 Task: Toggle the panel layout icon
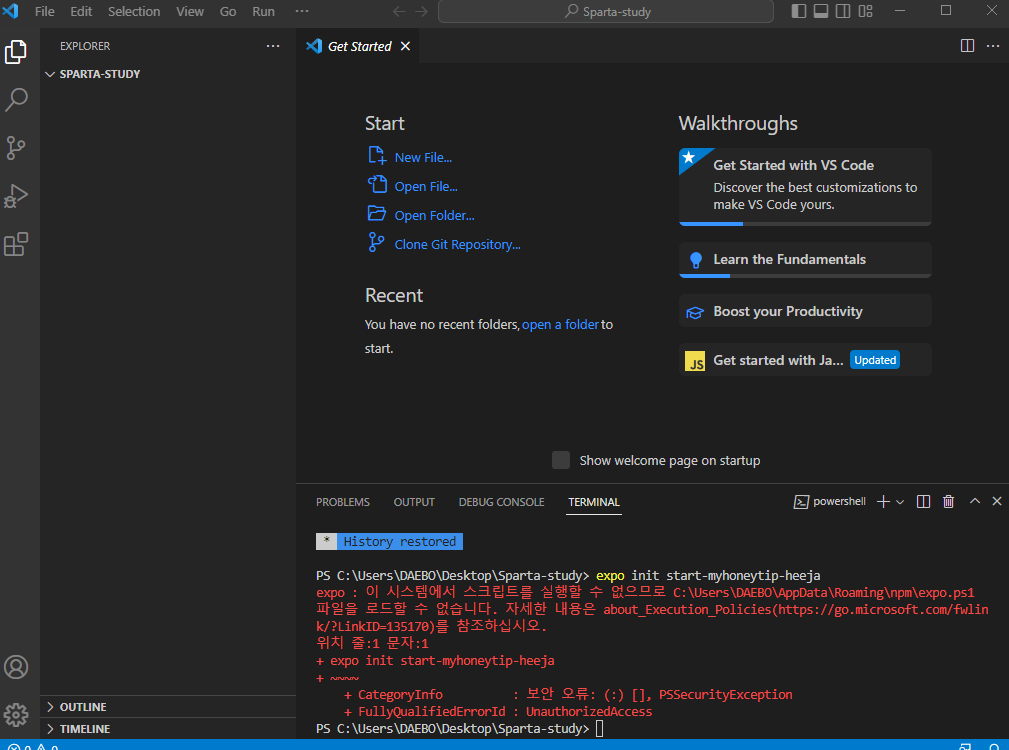(x=820, y=11)
